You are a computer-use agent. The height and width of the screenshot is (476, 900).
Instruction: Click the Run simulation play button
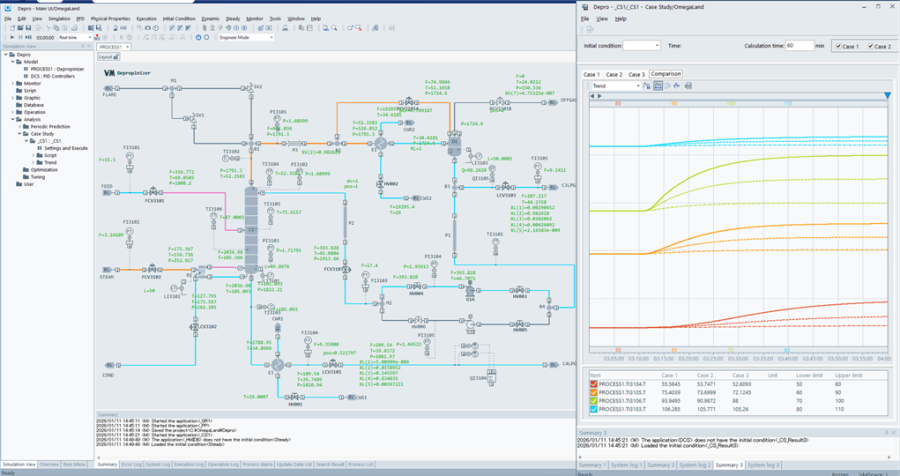point(12,37)
